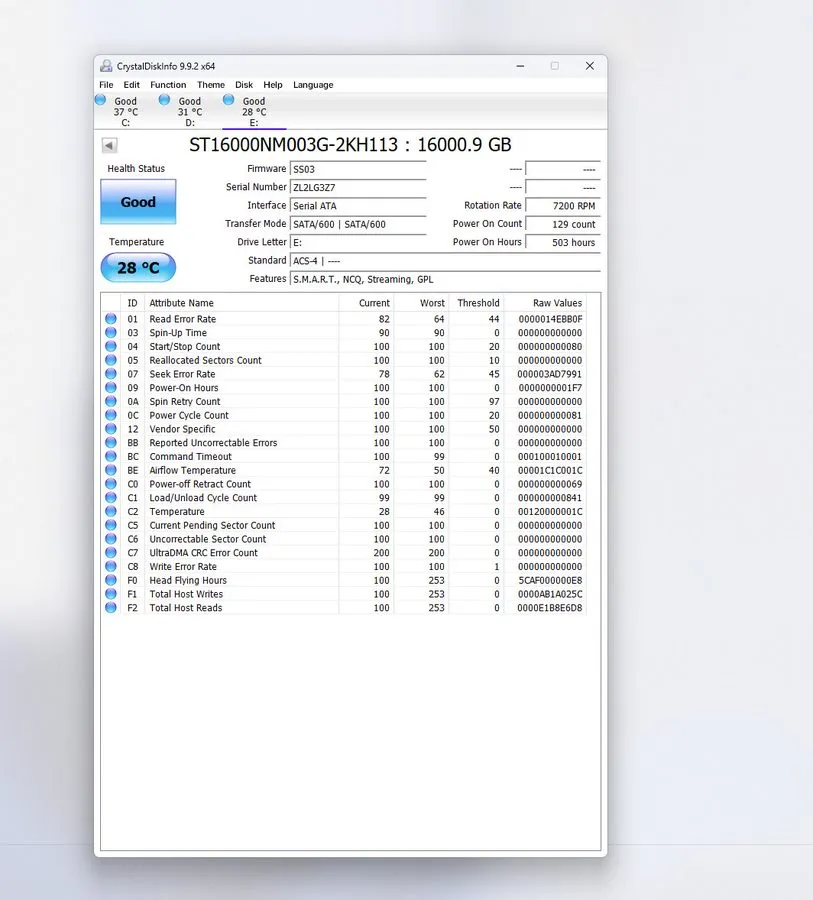The width and height of the screenshot is (813, 900).
Task: Switch to disk C: tab at 37 °C
Action: (x=125, y=111)
